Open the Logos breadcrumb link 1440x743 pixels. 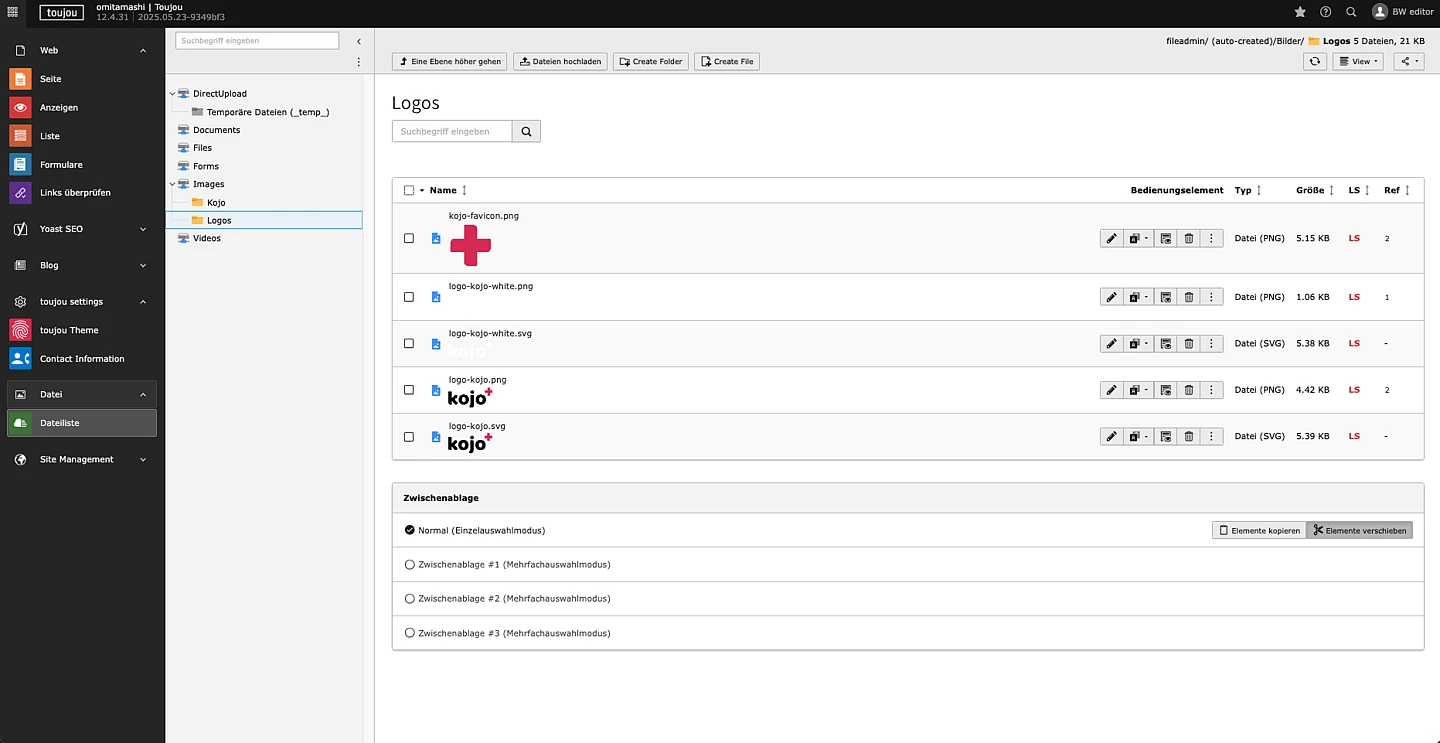click(1335, 41)
